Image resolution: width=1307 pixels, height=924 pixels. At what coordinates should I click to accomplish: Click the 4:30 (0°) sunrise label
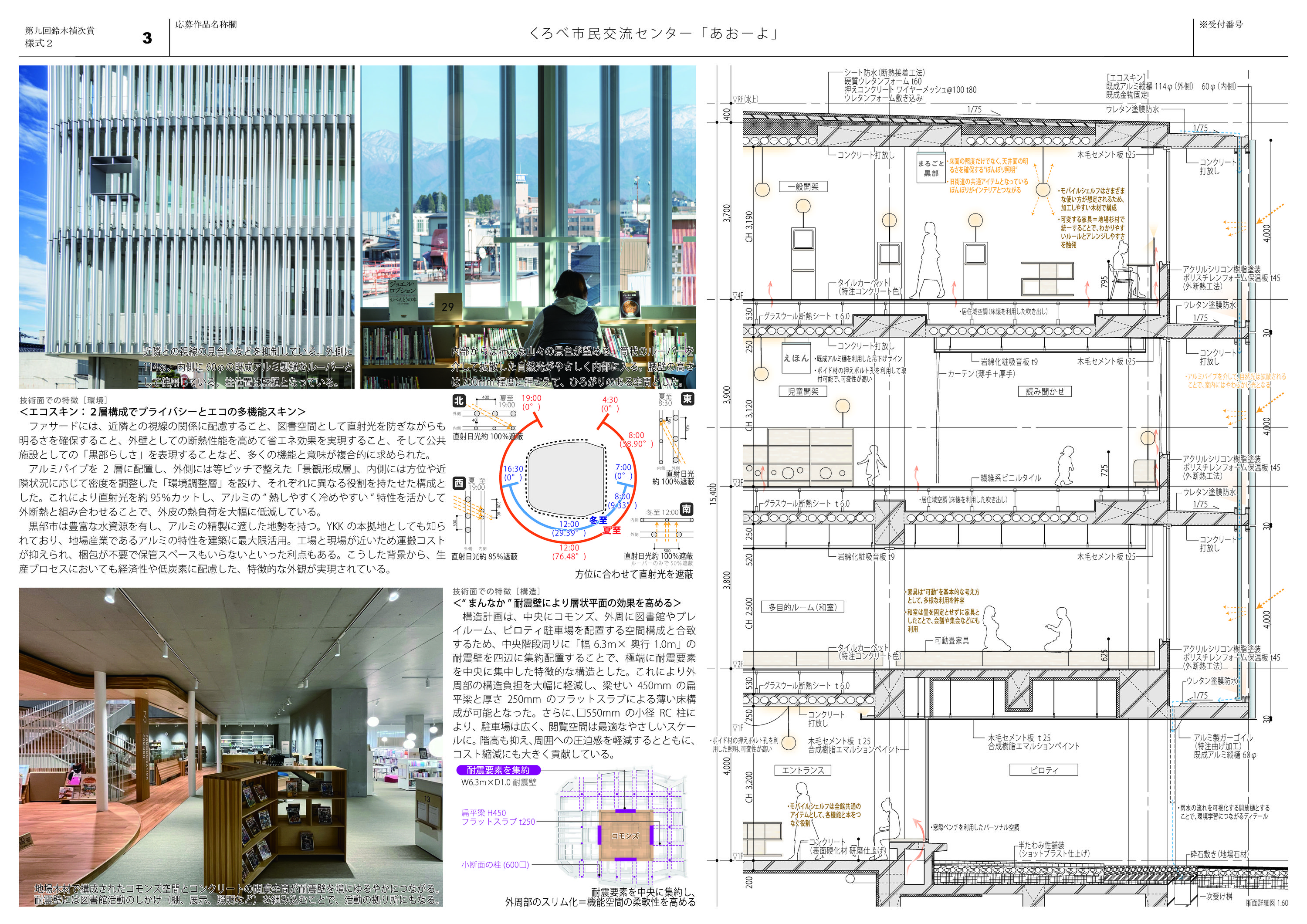610,404
